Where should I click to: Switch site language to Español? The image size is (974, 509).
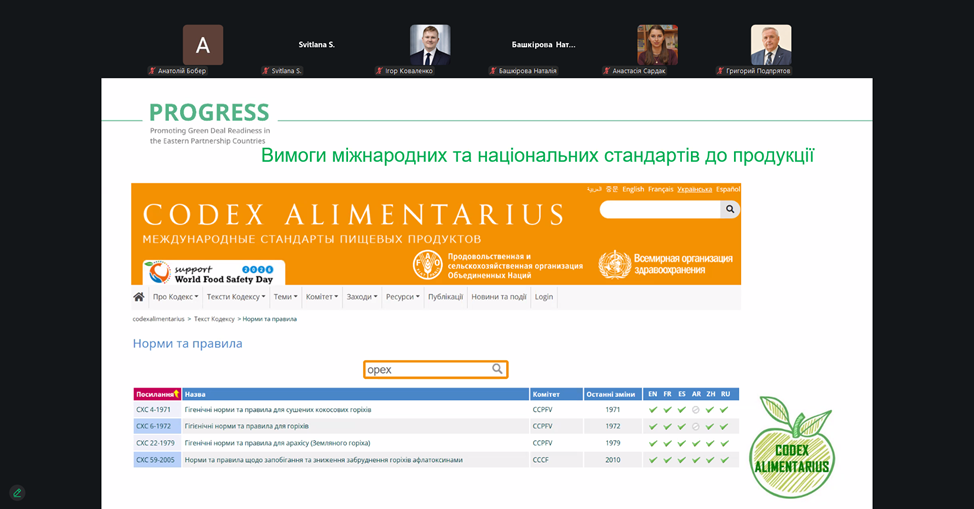728,190
